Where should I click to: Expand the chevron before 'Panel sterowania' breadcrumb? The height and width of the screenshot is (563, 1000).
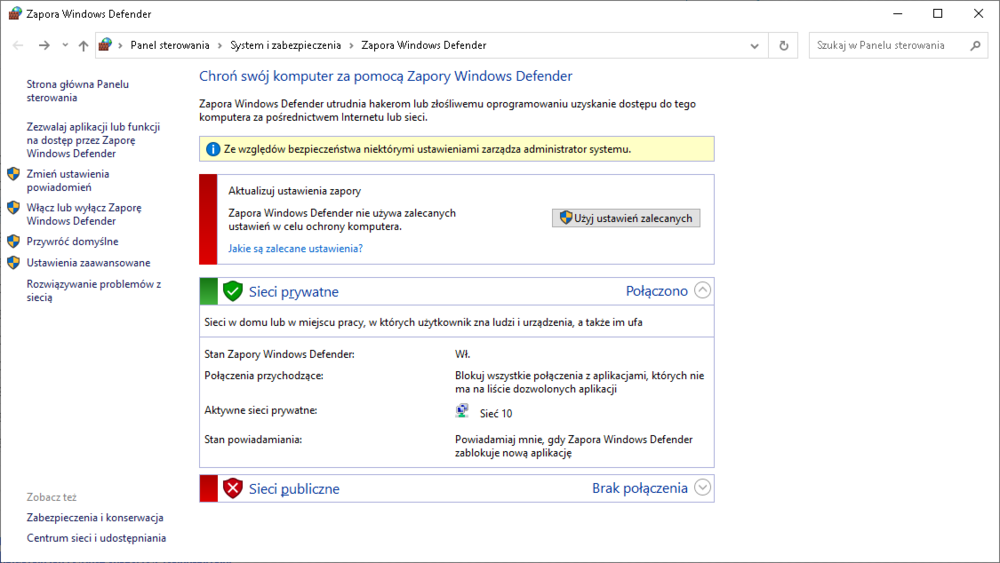click(120, 46)
